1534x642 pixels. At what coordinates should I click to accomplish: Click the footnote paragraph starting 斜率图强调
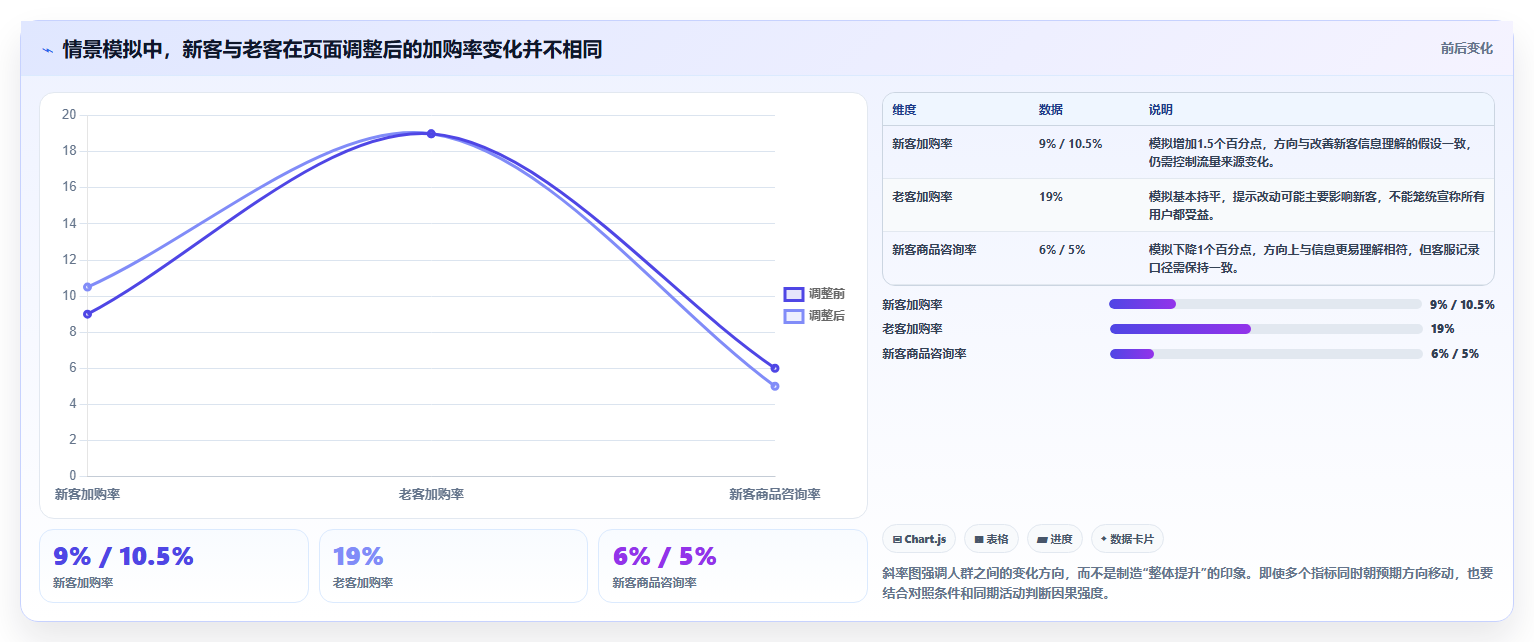click(1187, 583)
